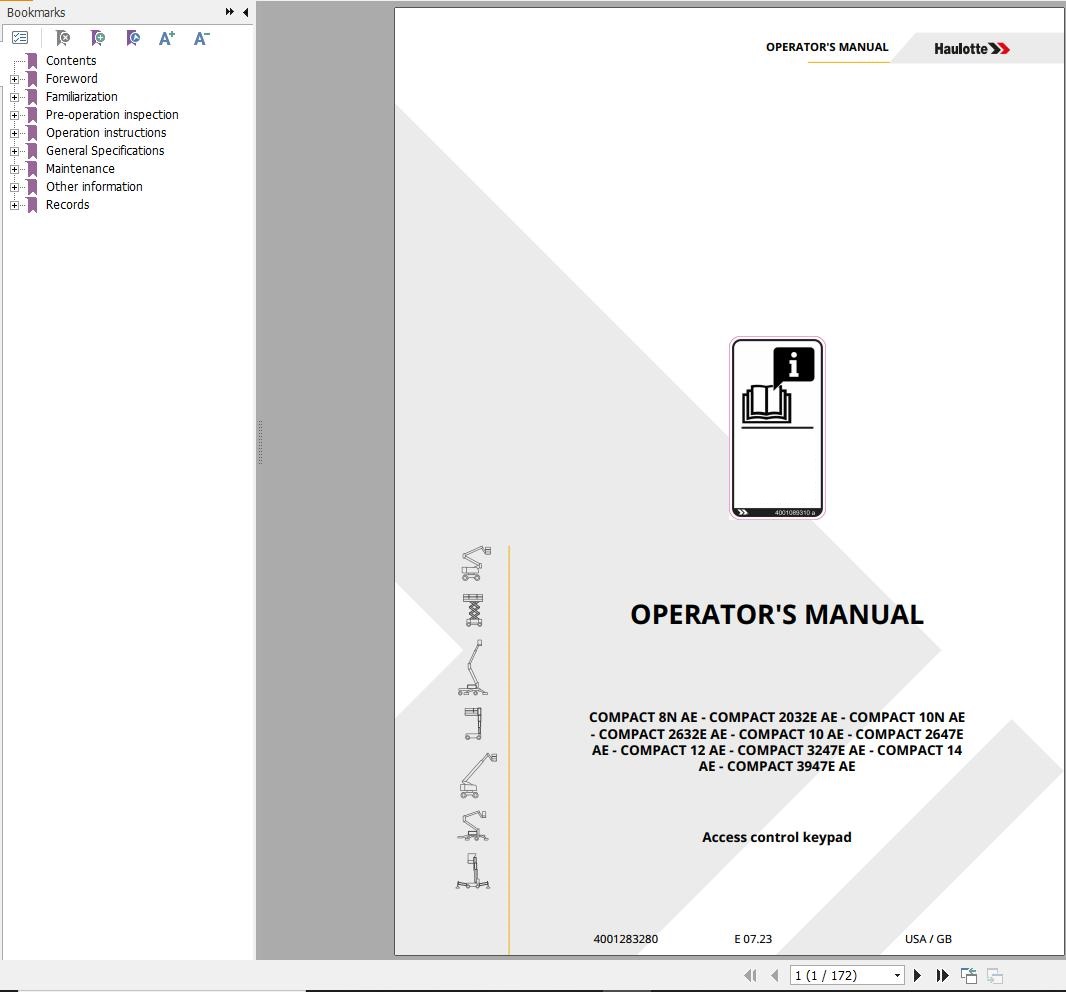
Task: Click the Bookmarks panel title
Action: point(36,12)
